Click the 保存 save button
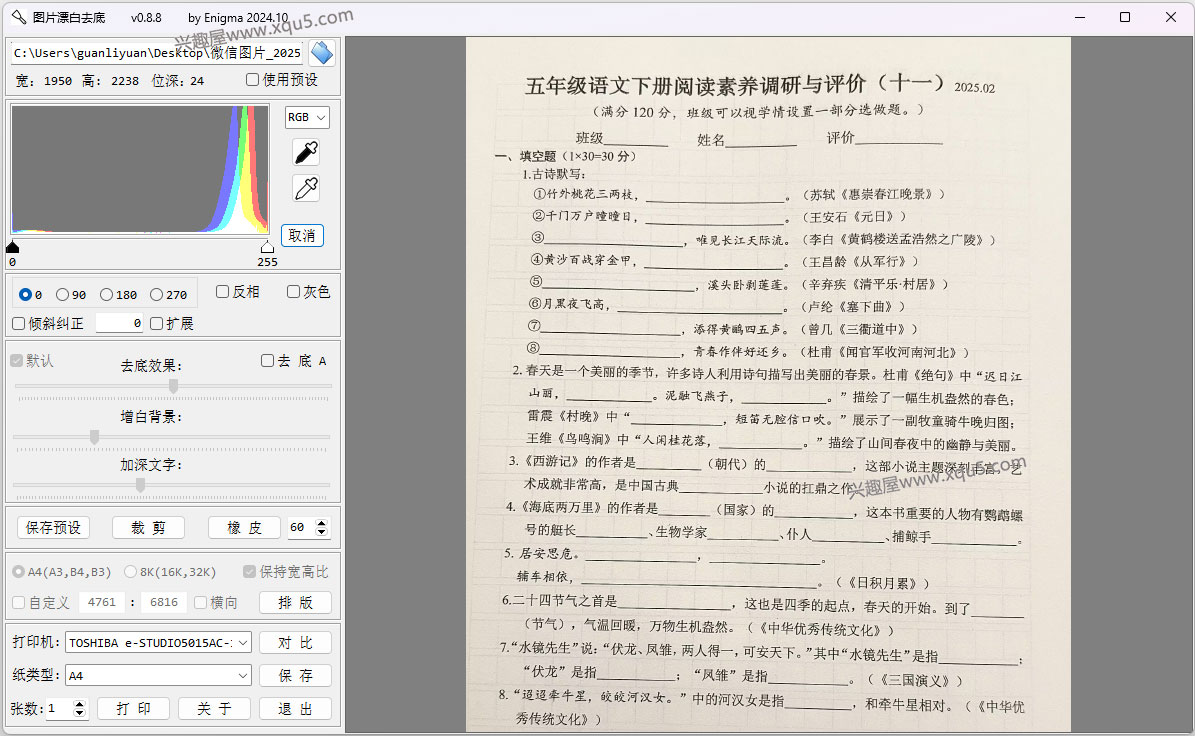 pos(296,676)
